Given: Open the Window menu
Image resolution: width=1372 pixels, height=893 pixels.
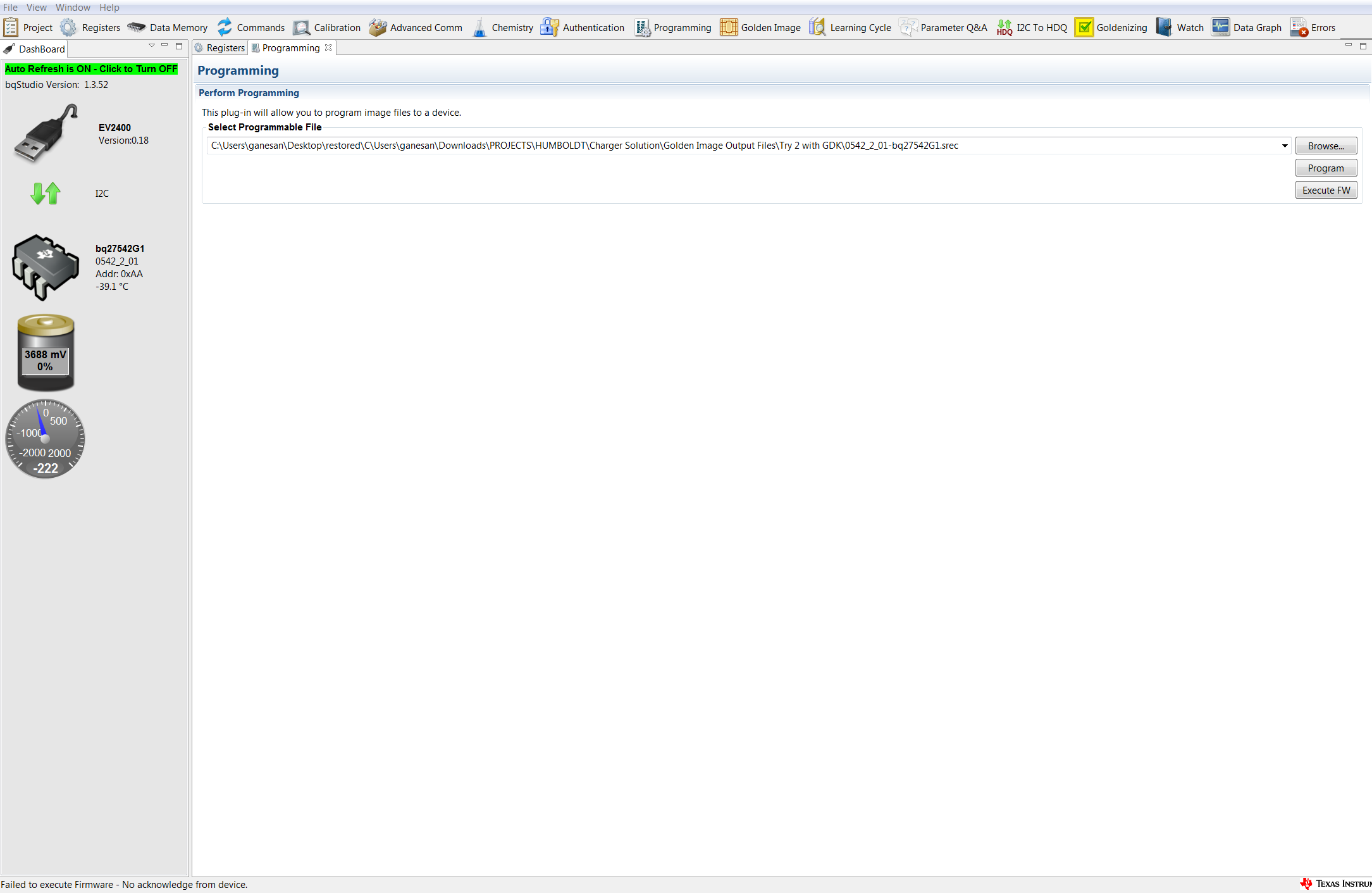Looking at the screenshot, I should pyautogui.click(x=73, y=8).
